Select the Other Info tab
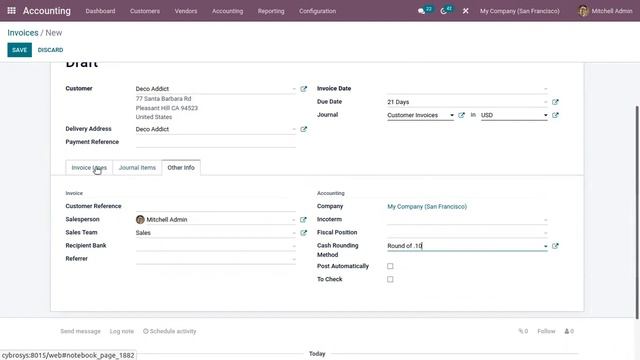Screen dimensions: 640x360 181,167
